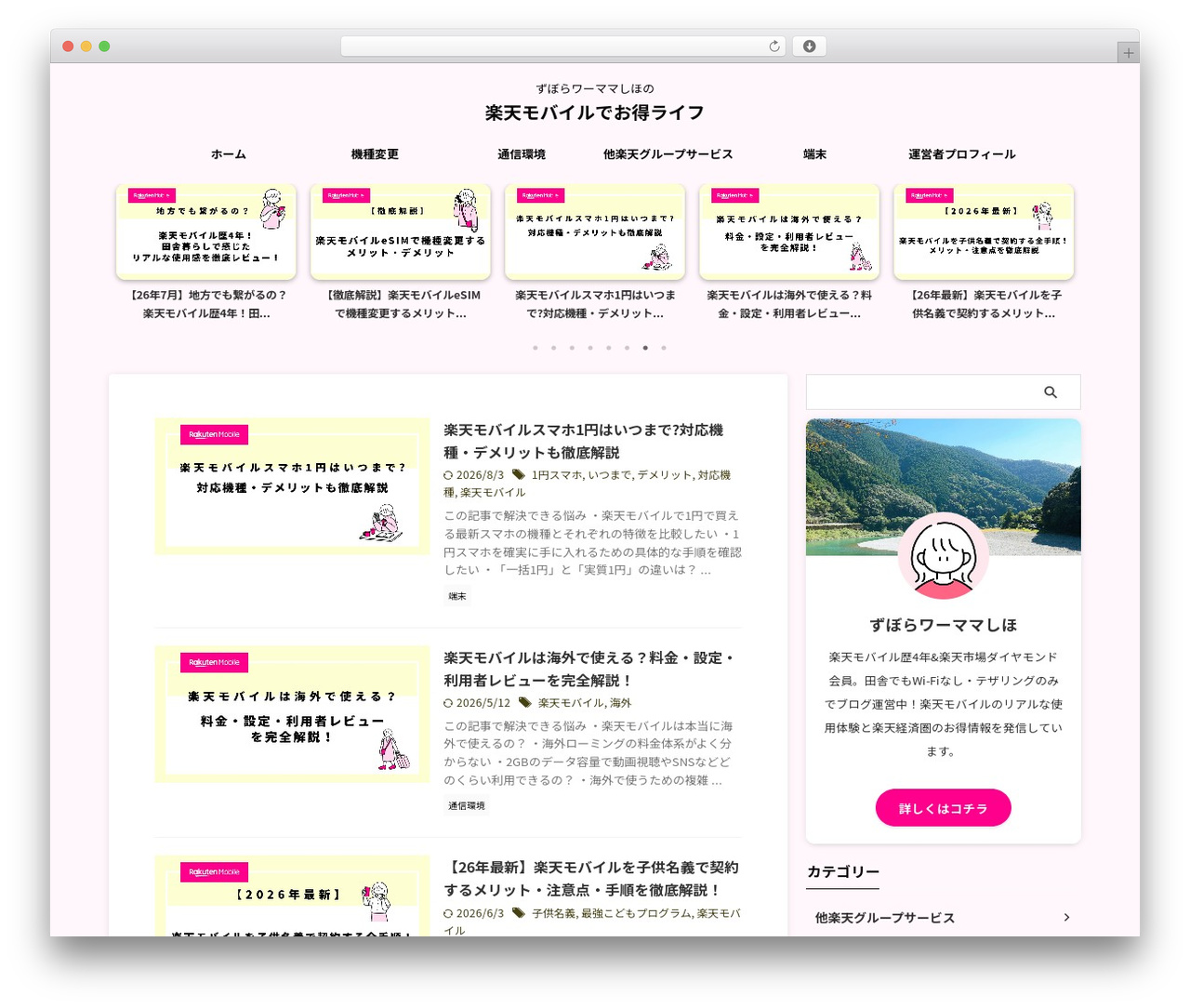Click the browser reload icon
This screenshot has height=1008, width=1190.
pos(774,46)
